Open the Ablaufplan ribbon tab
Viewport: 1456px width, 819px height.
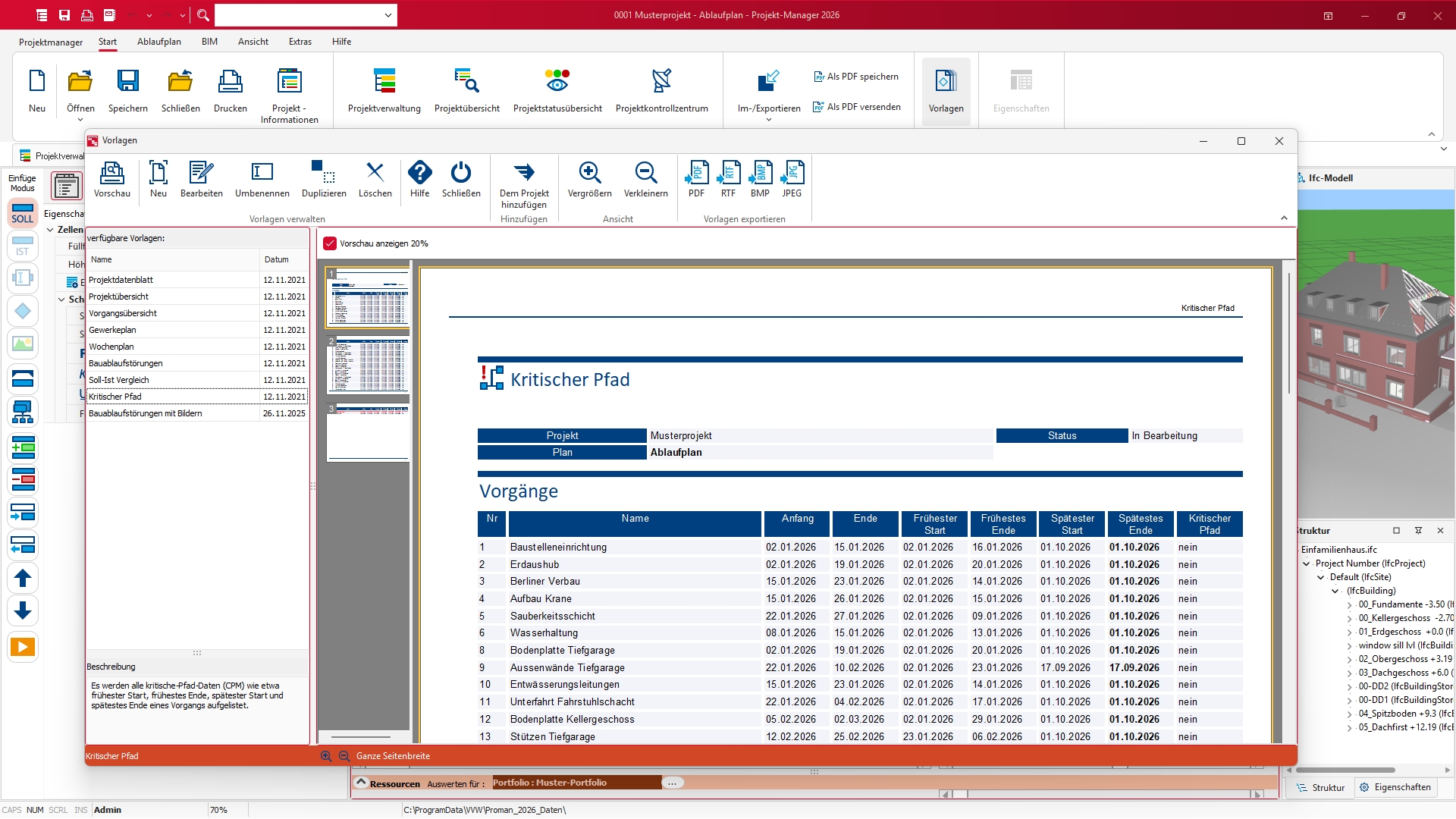tap(159, 42)
